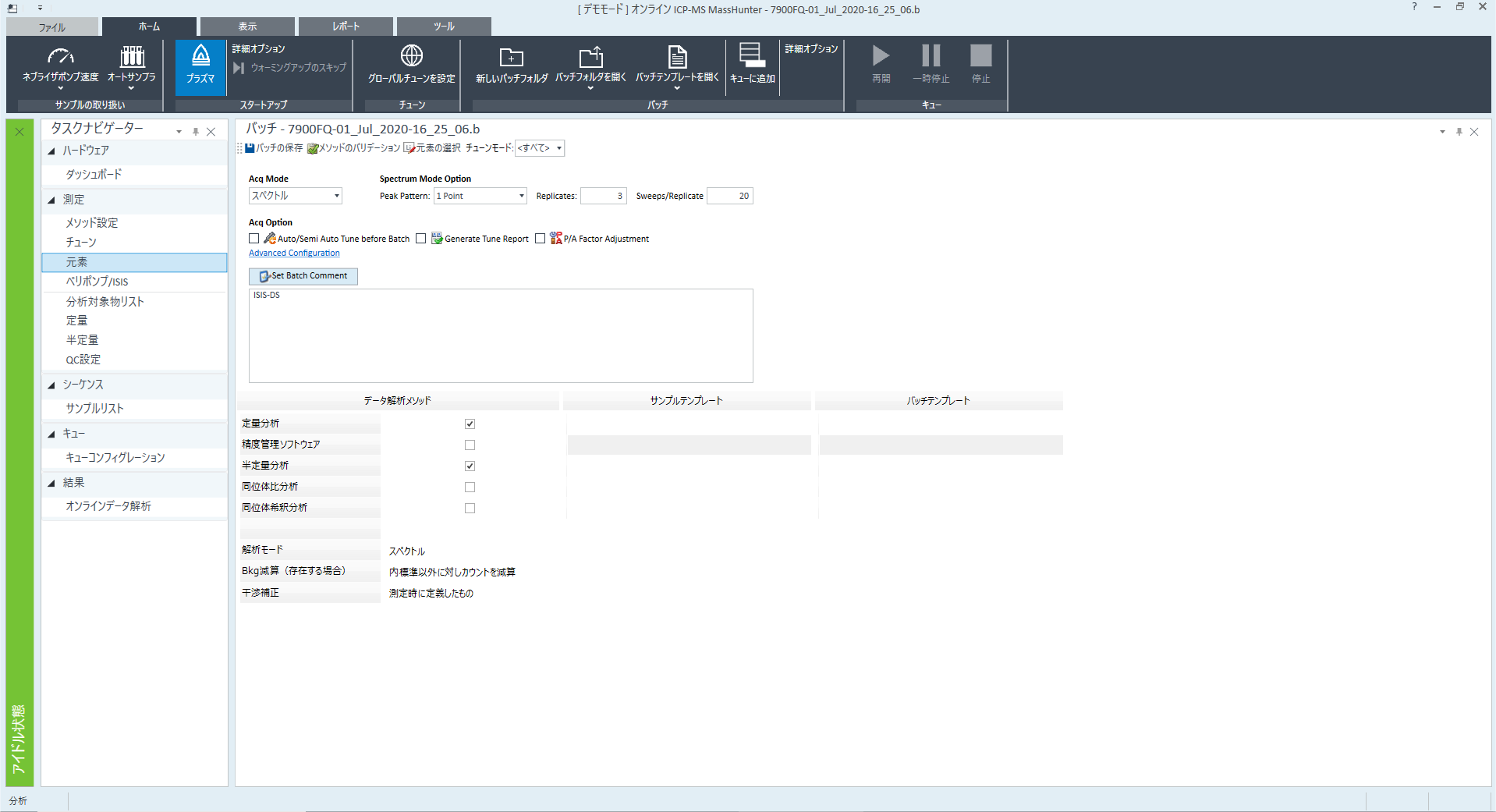
Task: Check the 同位体比分析 checkbox
Action: pos(470,487)
